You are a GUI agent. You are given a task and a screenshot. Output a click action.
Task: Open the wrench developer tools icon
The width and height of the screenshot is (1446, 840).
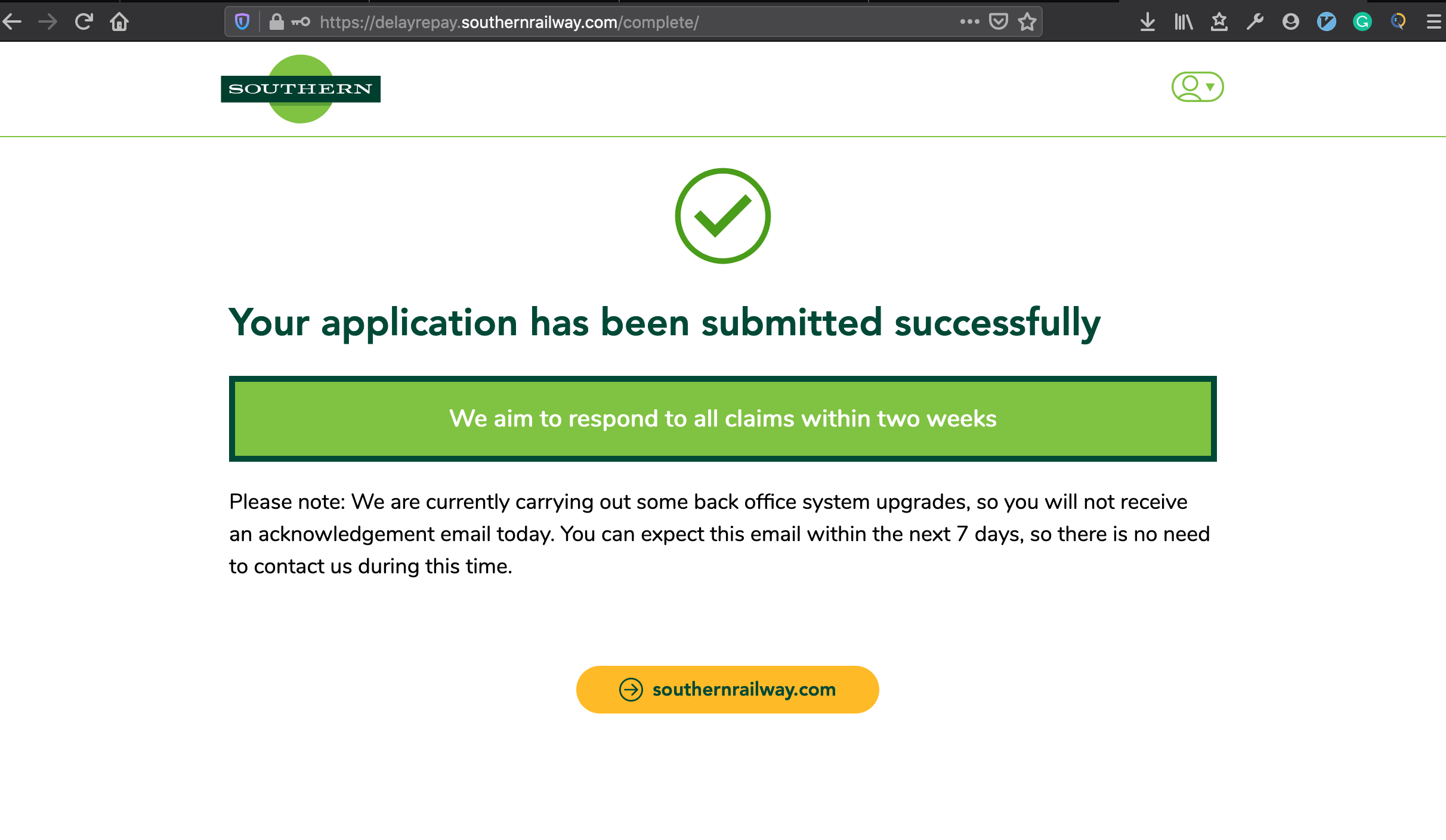point(1255,22)
